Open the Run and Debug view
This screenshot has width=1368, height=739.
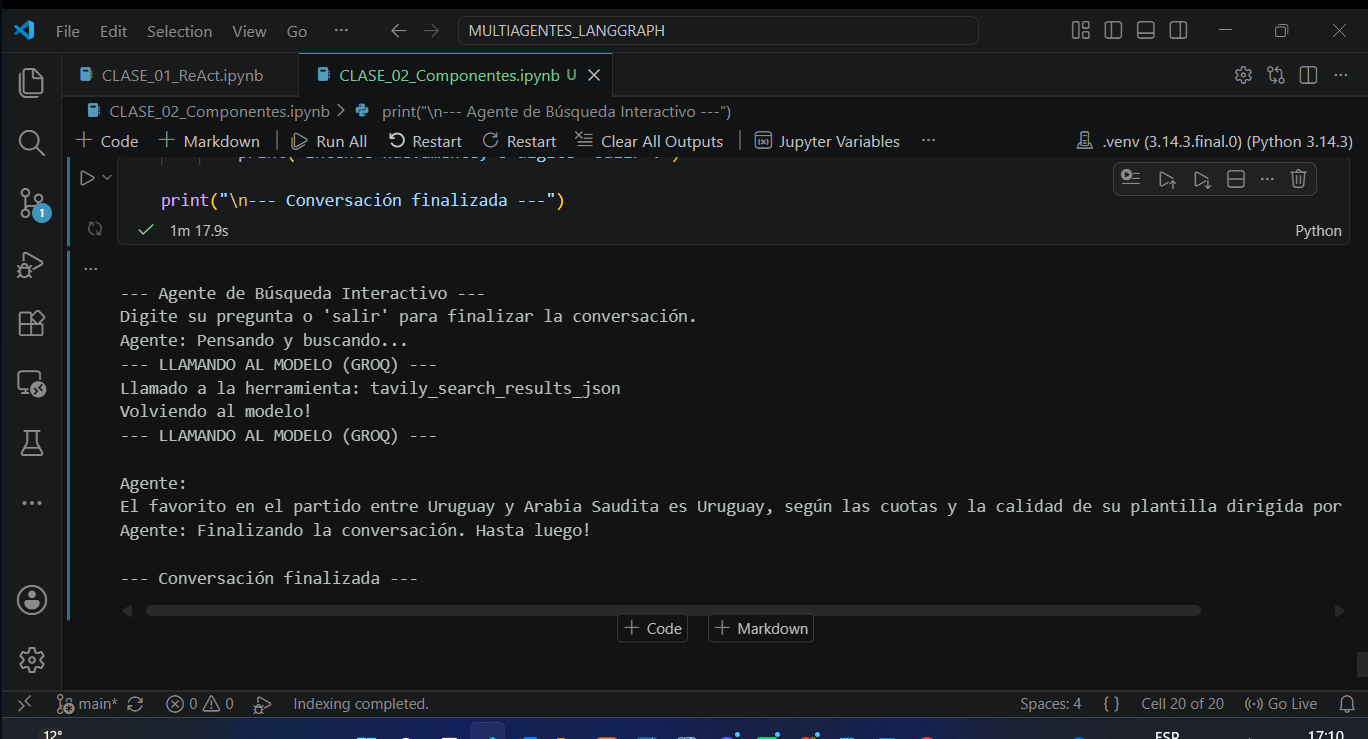pyautogui.click(x=31, y=264)
